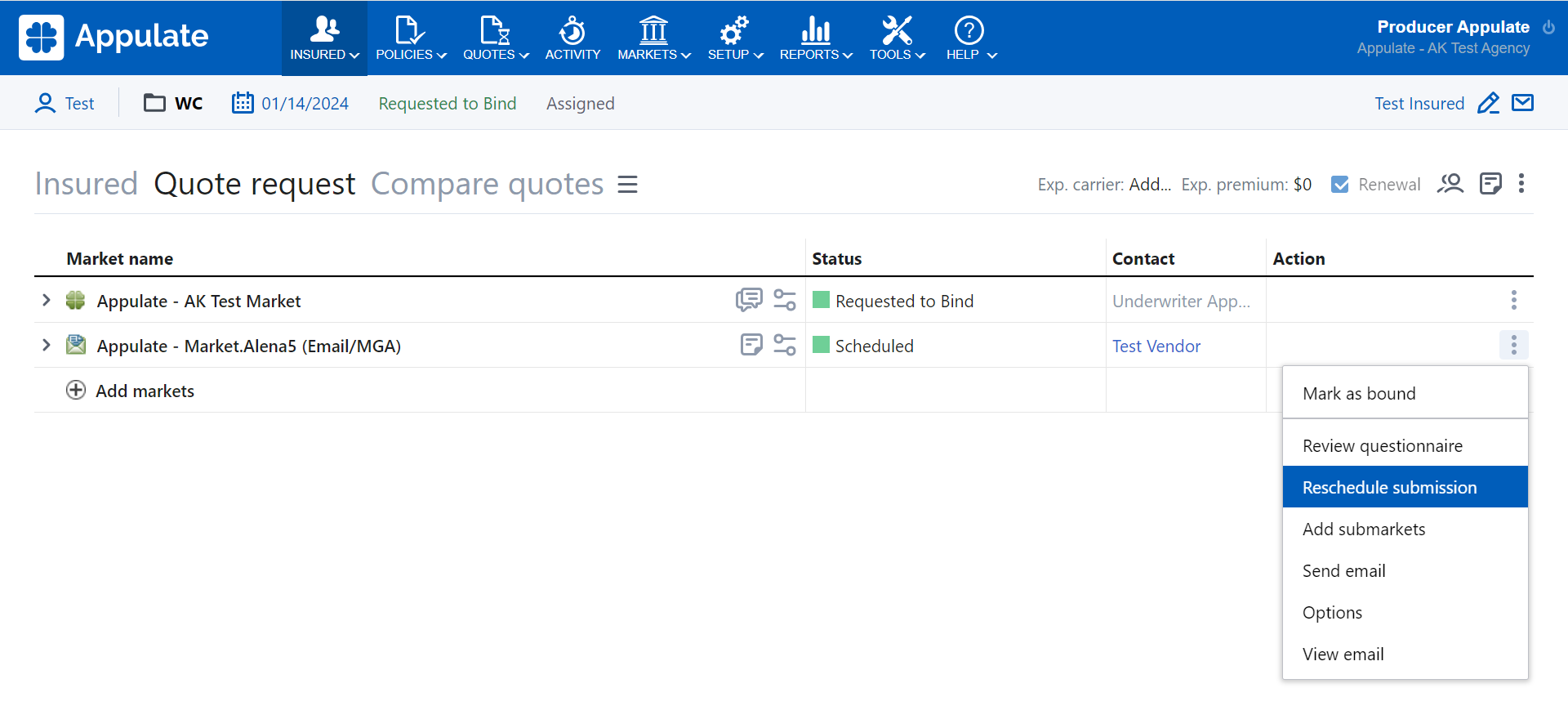Click the plus icon to add markets

(76, 391)
